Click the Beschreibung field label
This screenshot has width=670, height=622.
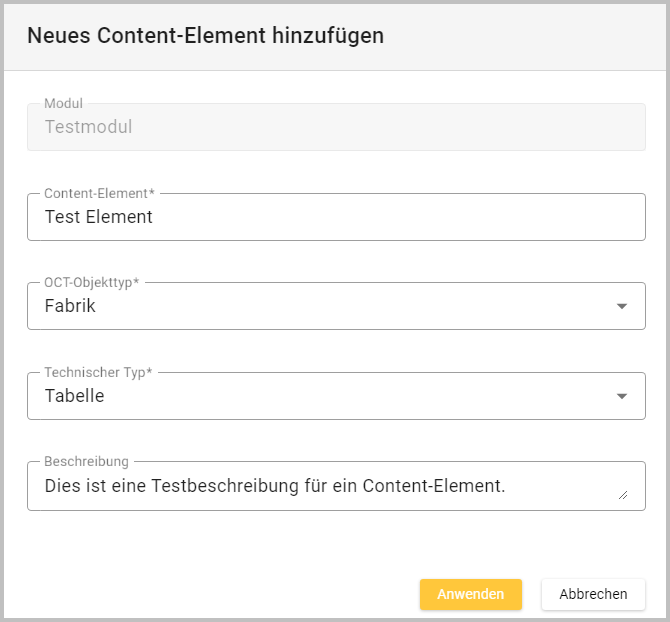point(86,461)
